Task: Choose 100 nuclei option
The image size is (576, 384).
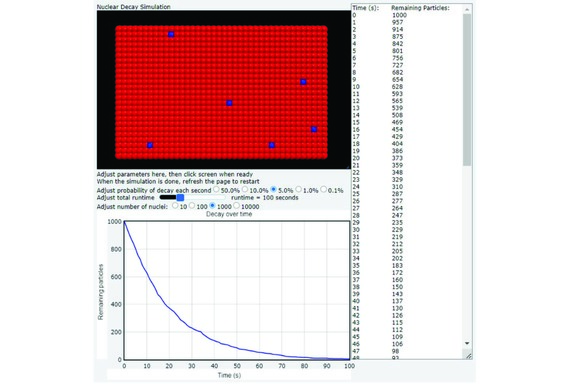Action: tap(192, 206)
